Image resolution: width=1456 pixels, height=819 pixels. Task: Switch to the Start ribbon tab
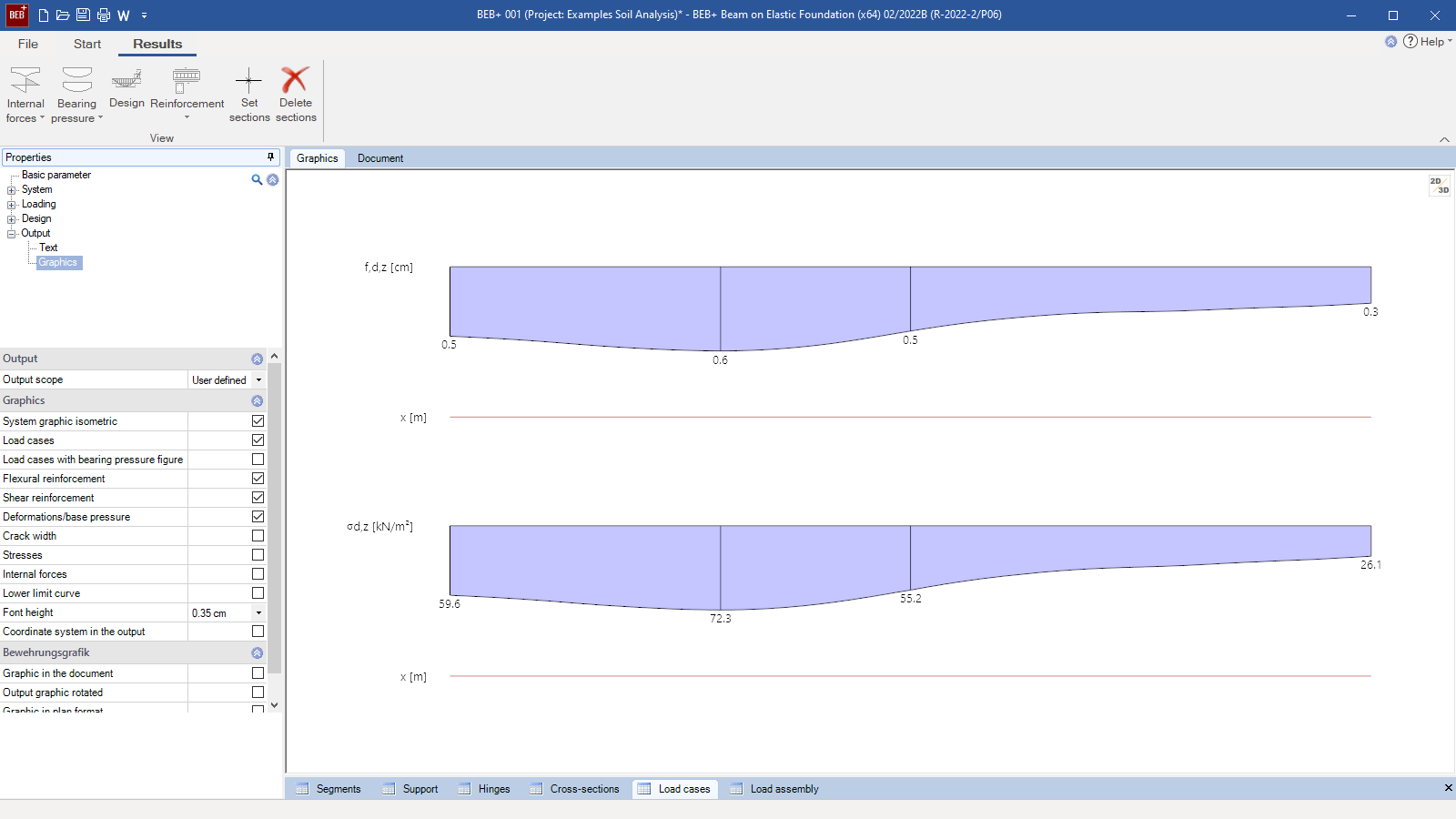point(87,44)
